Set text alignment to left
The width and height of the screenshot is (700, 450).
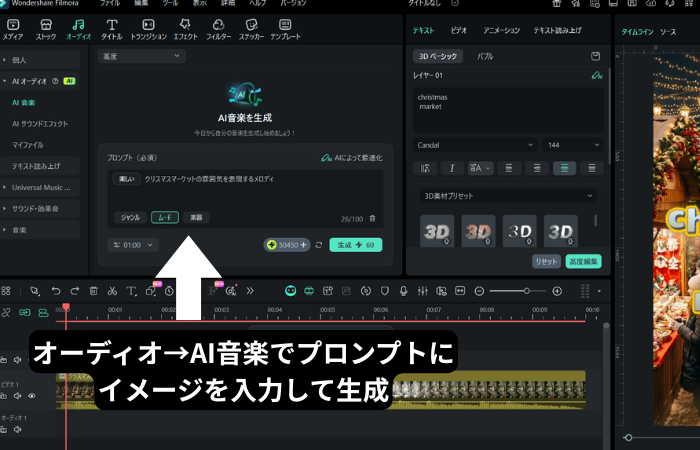pos(508,168)
